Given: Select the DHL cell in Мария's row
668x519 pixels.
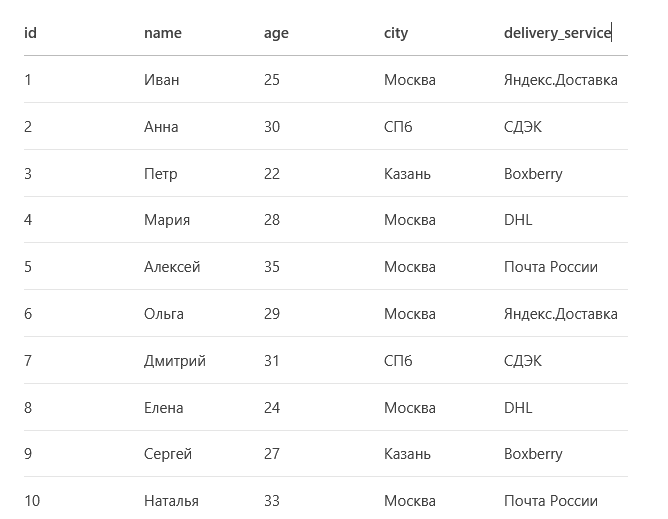Looking at the screenshot, I should point(518,220).
